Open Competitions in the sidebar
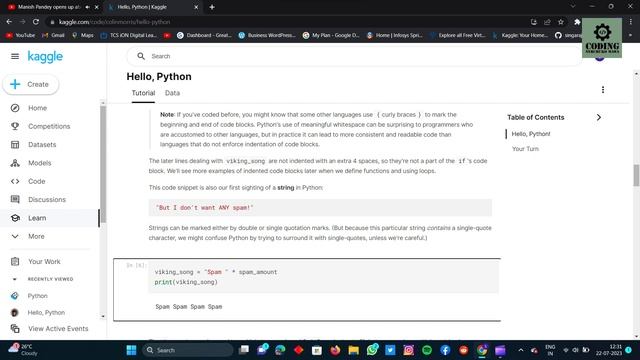 (x=49, y=127)
